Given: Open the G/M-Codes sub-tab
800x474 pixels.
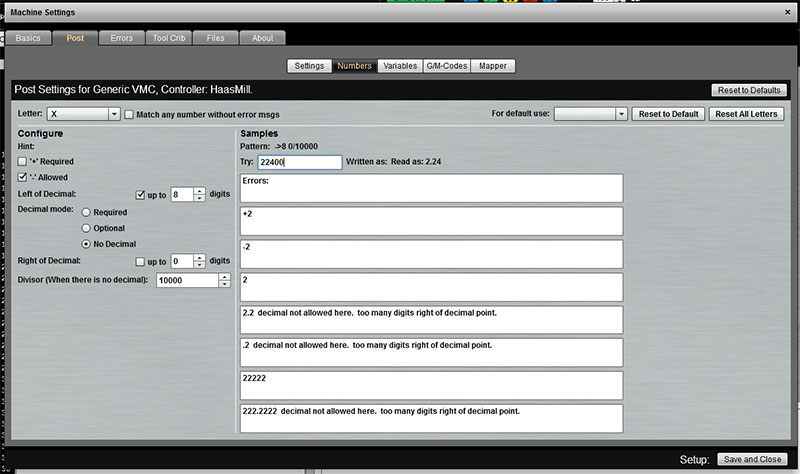Looking at the screenshot, I should pos(446,66).
